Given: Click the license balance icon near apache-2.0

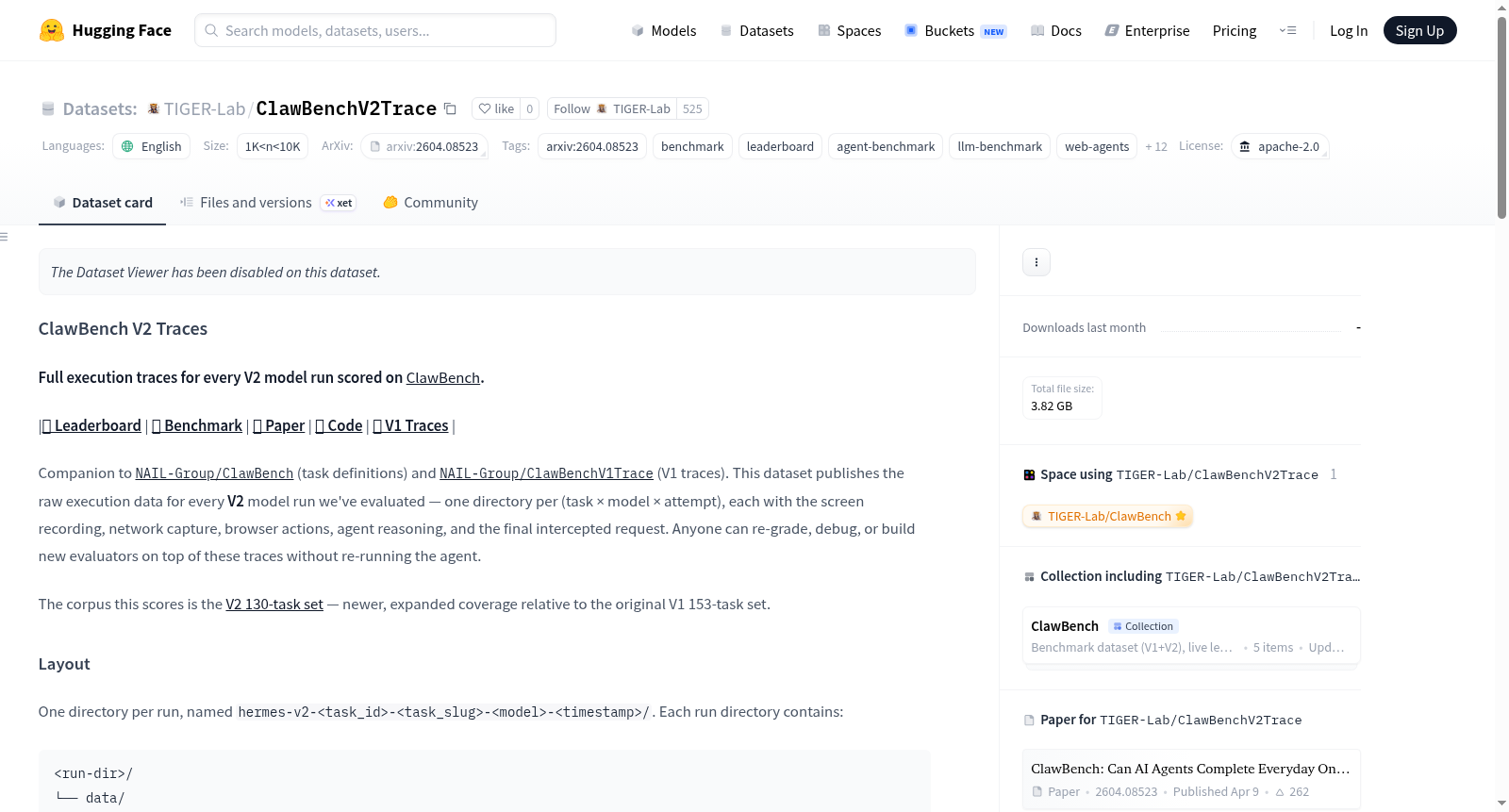Looking at the screenshot, I should tap(1245, 146).
